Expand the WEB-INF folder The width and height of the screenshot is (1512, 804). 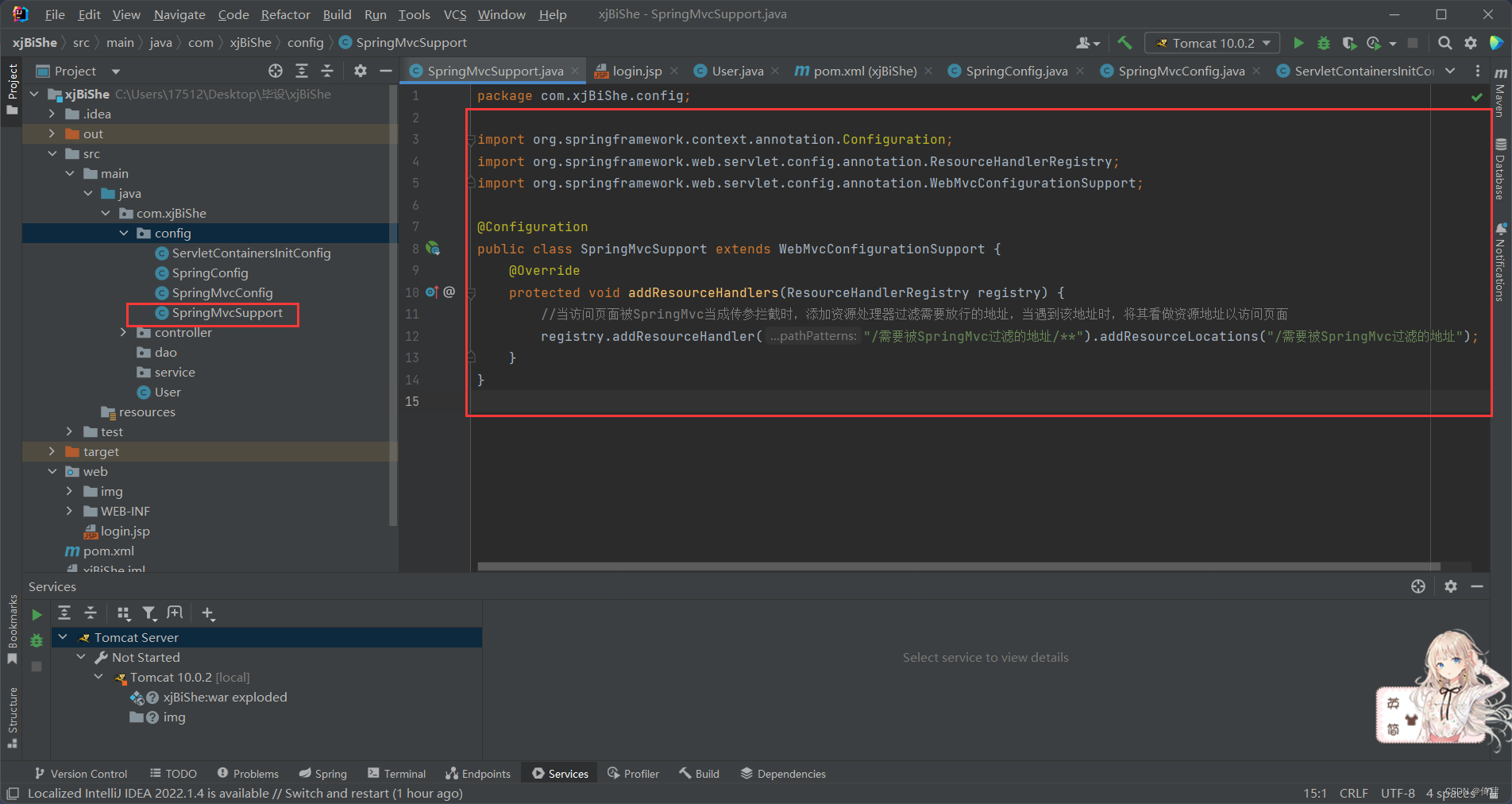click(70, 511)
